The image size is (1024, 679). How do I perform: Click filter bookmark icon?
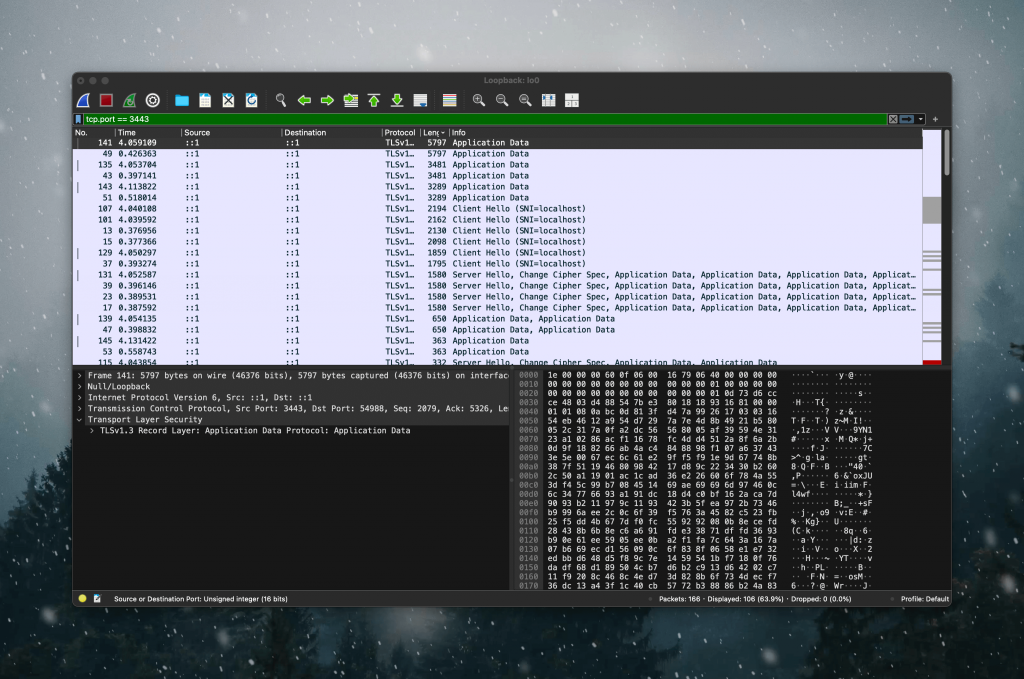point(78,119)
